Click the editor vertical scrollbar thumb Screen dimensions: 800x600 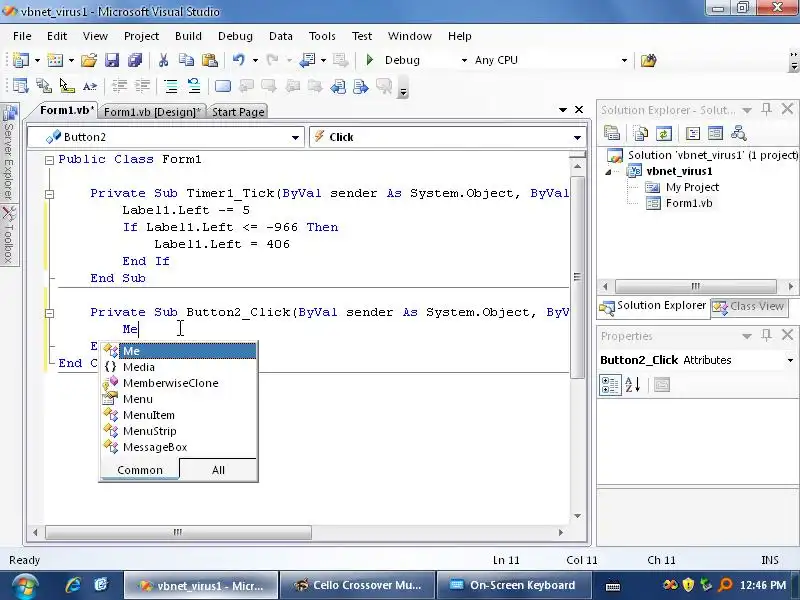point(577,277)
